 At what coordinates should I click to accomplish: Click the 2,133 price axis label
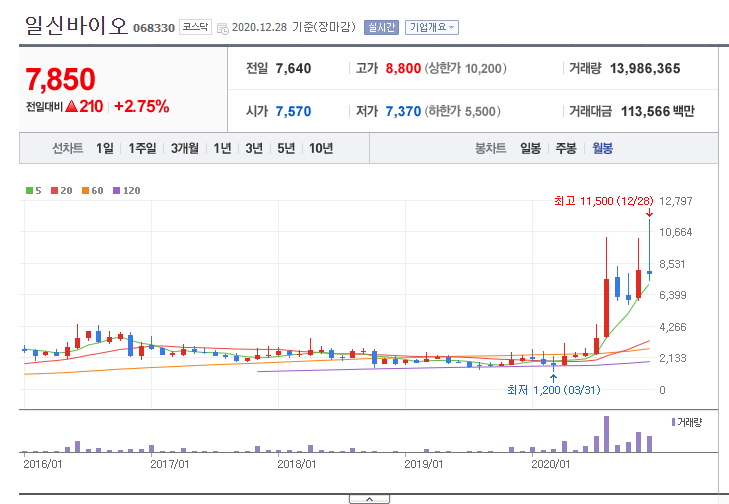tap(672, 358)
